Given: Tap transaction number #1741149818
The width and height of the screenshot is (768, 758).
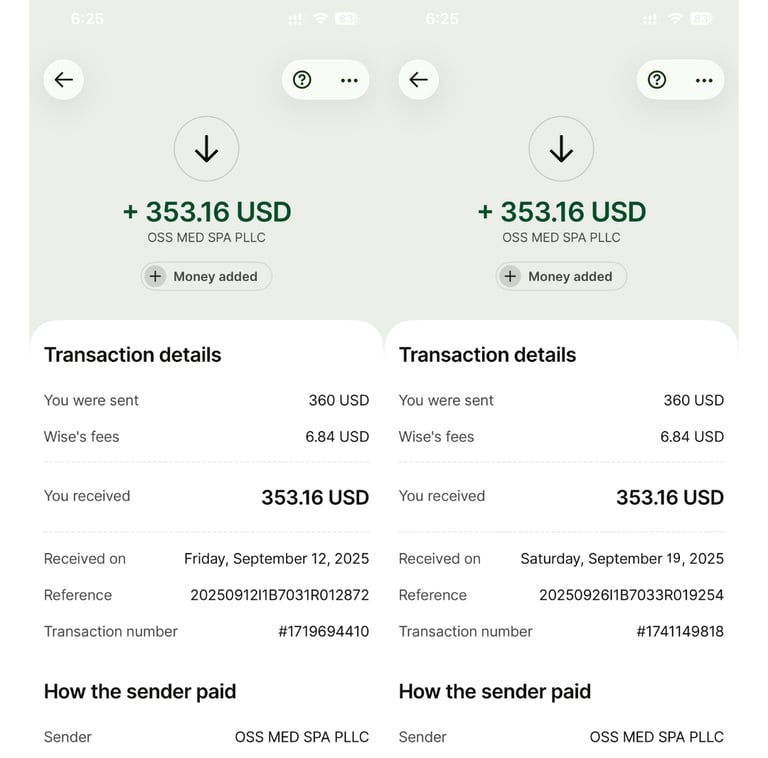Looking at the screenshot, I should point(679,631).
